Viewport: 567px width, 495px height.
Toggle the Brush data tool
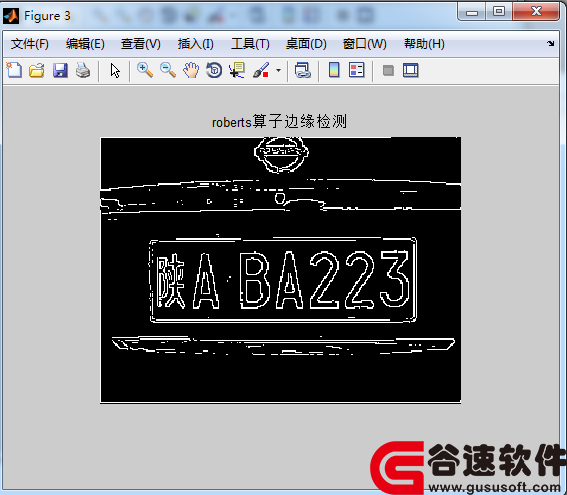261,70
